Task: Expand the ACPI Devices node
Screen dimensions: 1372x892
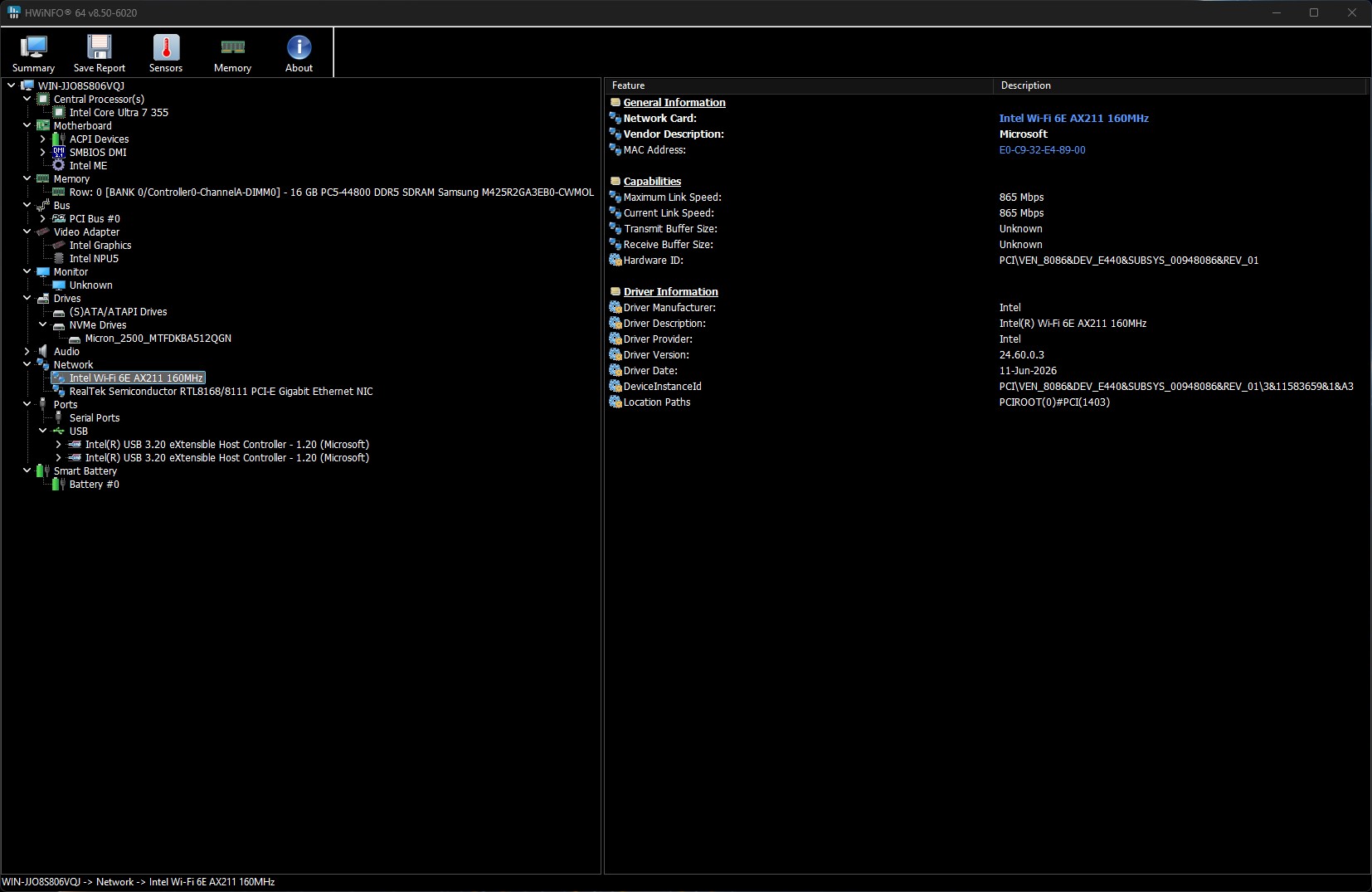Action: point(43,139)
